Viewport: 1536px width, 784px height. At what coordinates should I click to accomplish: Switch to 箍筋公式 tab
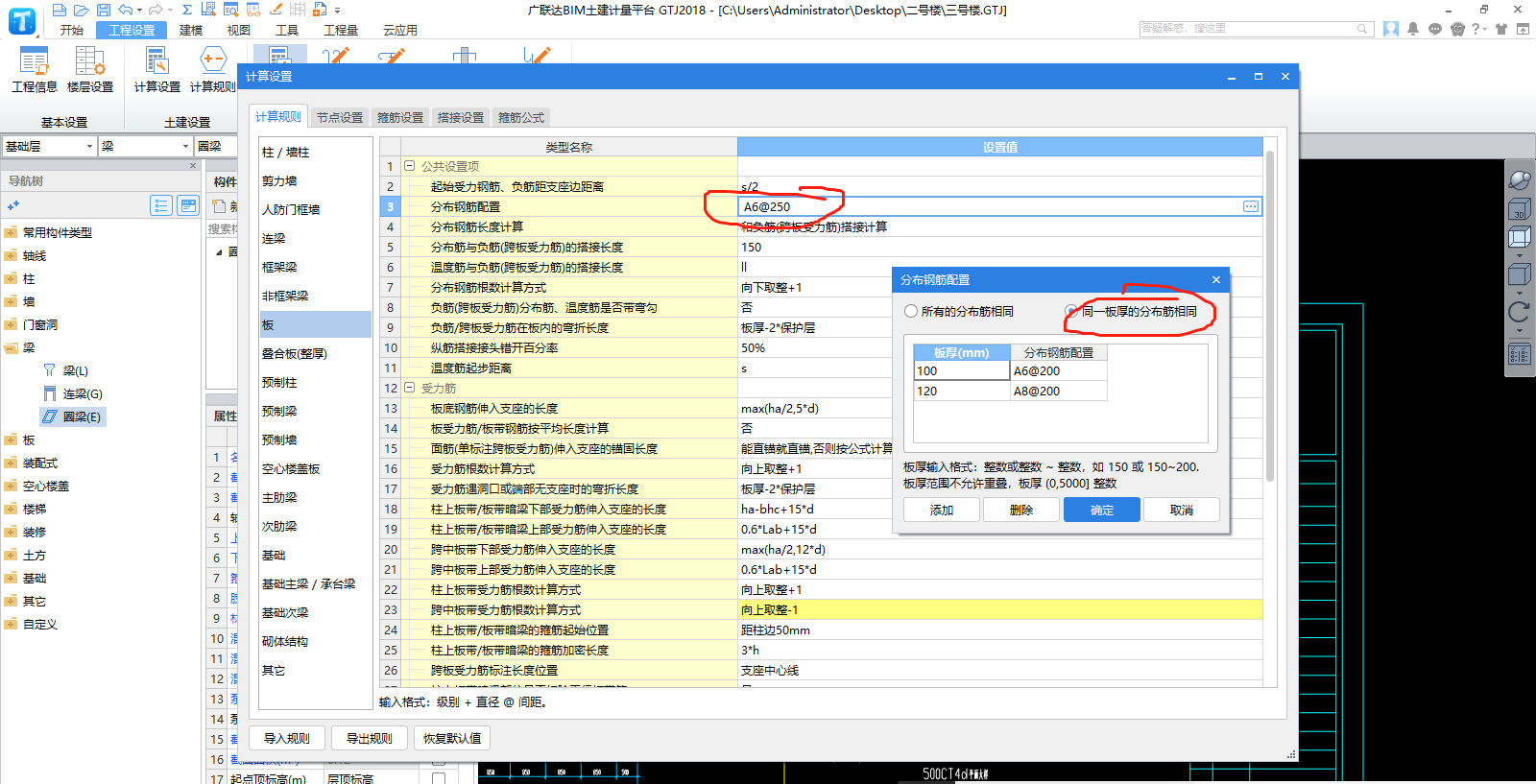click(x=521, y=117)
